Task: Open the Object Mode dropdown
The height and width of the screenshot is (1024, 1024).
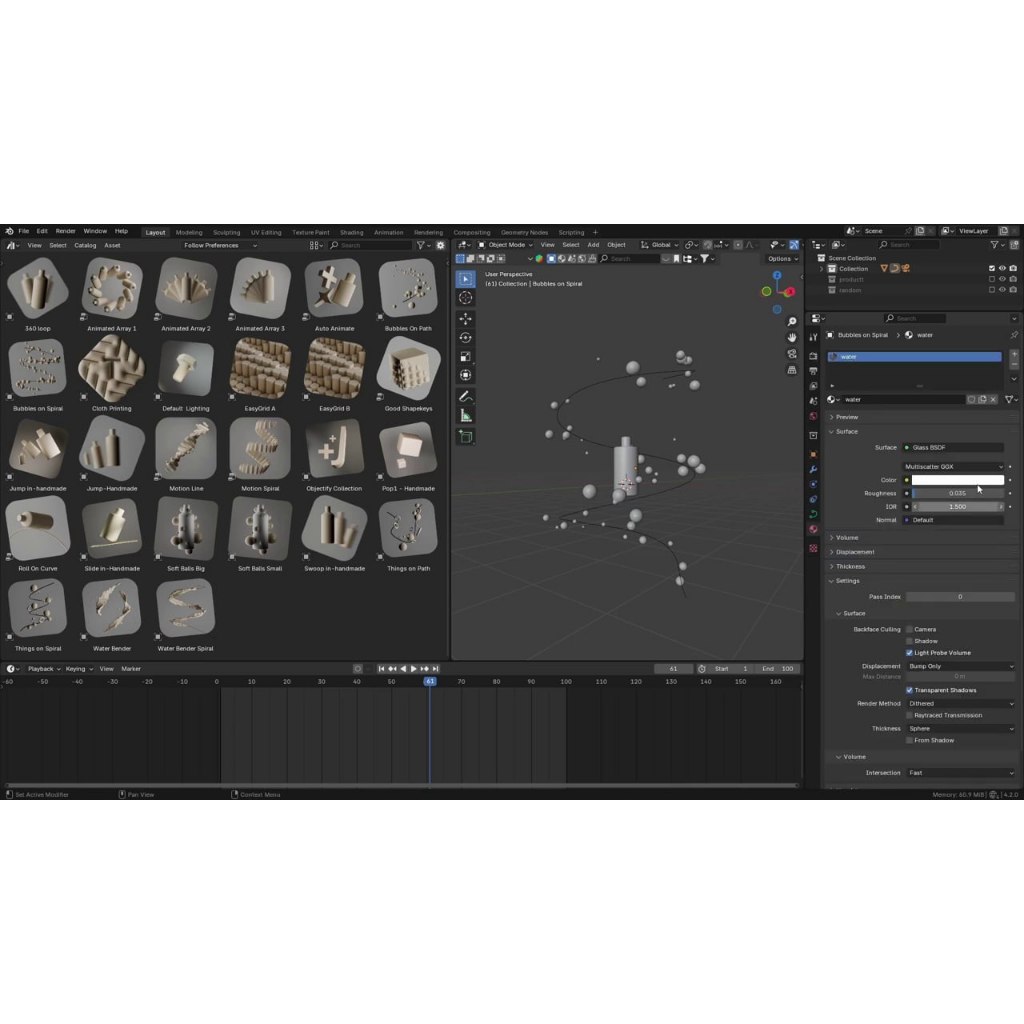Action: tap(507, 245)
